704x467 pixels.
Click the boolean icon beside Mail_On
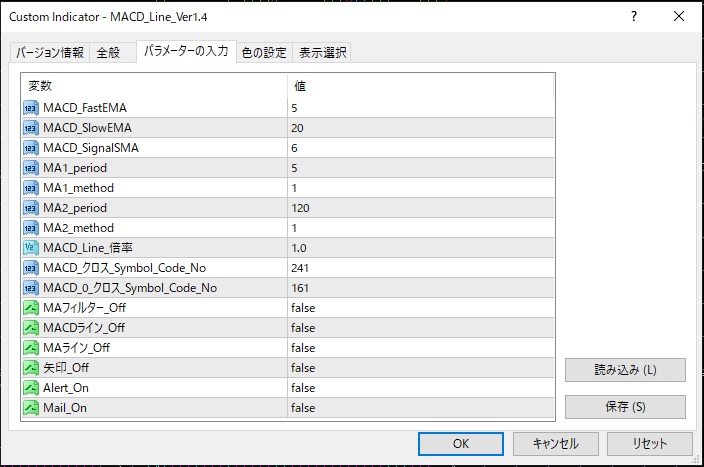30,408
